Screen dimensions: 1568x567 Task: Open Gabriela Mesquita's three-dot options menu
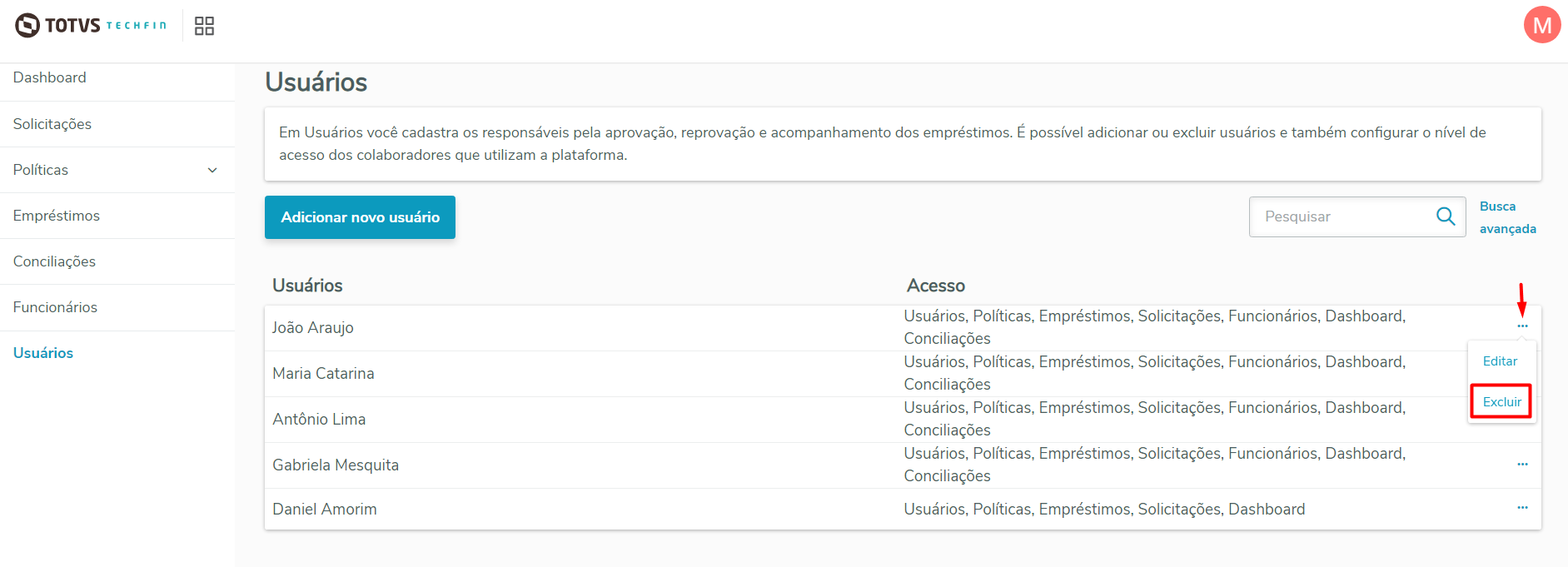pos(1522,465)
